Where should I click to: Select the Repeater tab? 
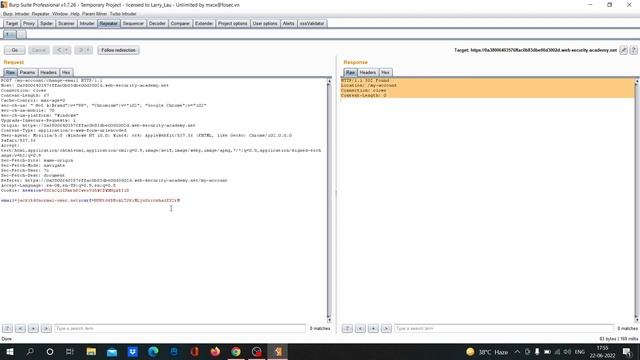(x=109, y=24)
